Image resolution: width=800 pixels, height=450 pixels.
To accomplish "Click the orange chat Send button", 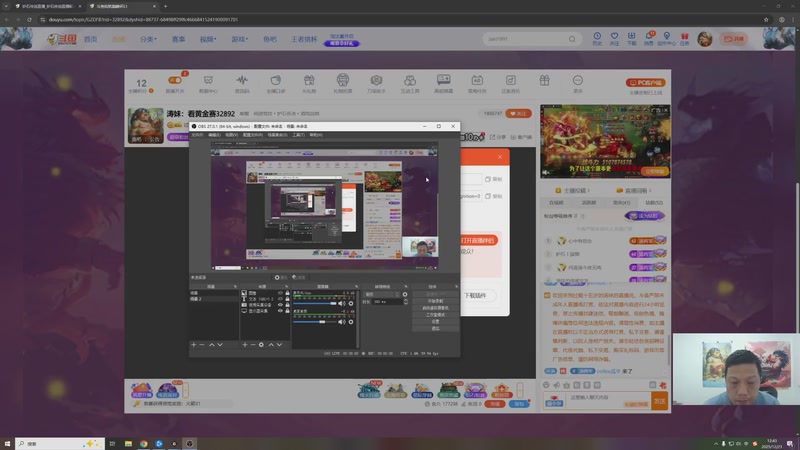I will (660, 401).
